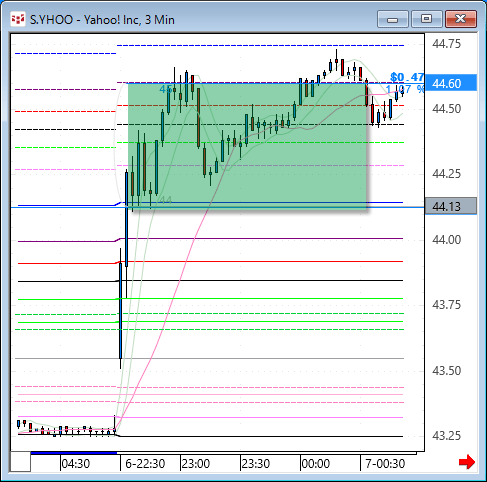Select the gray 44.13 price label
Screen dimensions: 487x482
click(x=451, y=206)
